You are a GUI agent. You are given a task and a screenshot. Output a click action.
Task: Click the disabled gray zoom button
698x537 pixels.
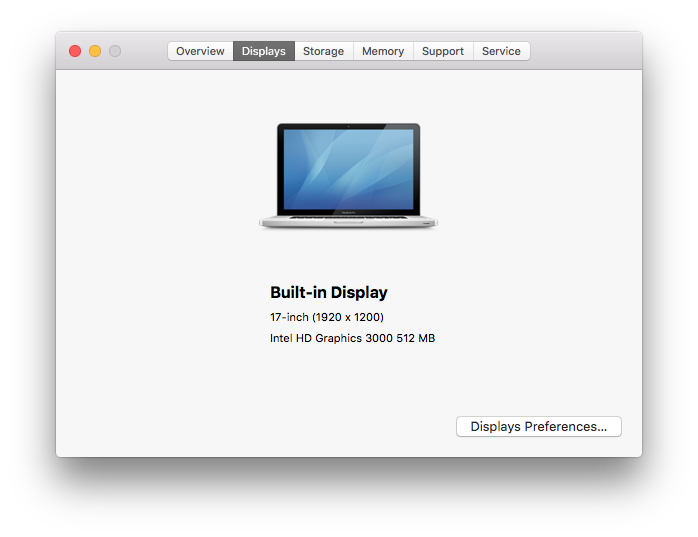point(115,51)
